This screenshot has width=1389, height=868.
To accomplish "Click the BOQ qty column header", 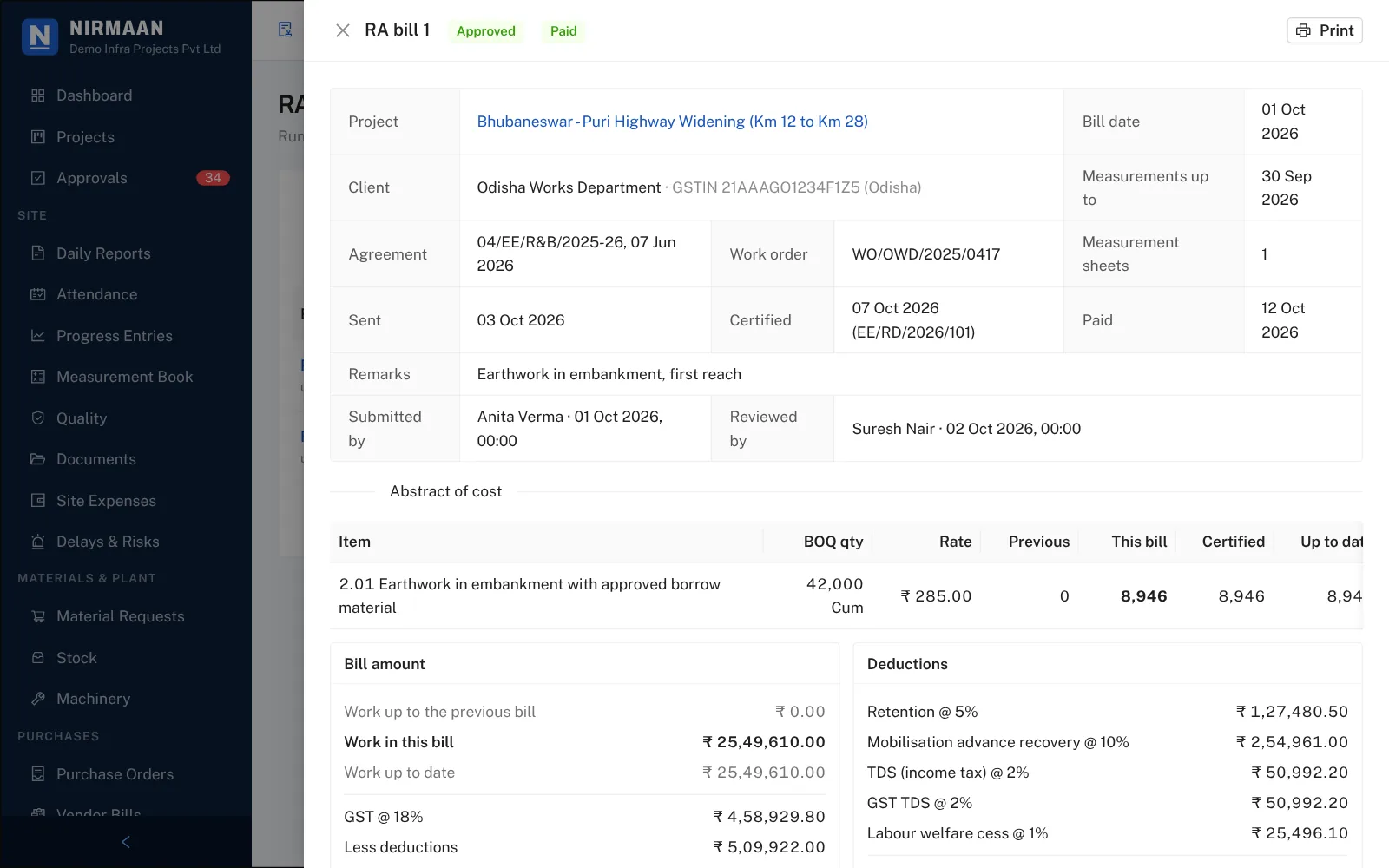I will [x=833, y=542].
